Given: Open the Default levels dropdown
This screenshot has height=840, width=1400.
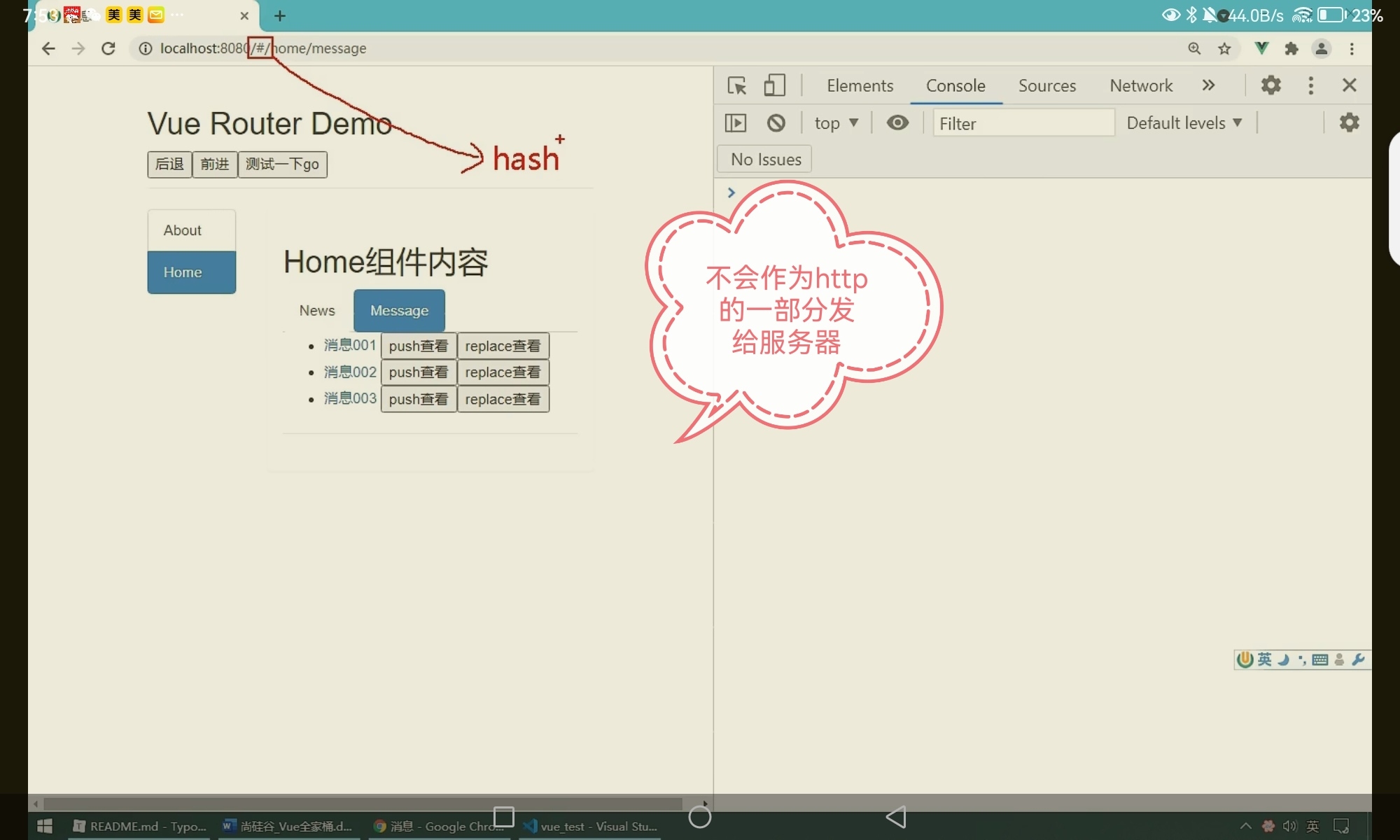Looking at the screenshot, I should 1184,123.
